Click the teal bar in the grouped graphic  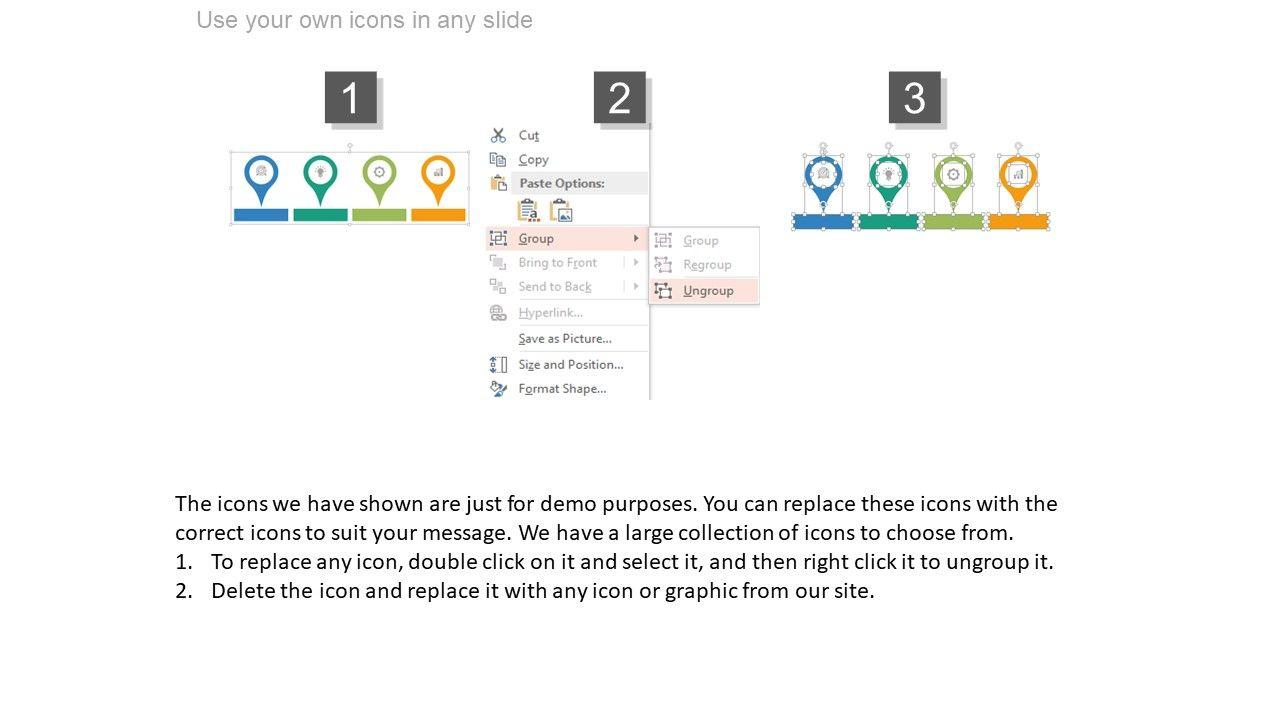point(320,215)
